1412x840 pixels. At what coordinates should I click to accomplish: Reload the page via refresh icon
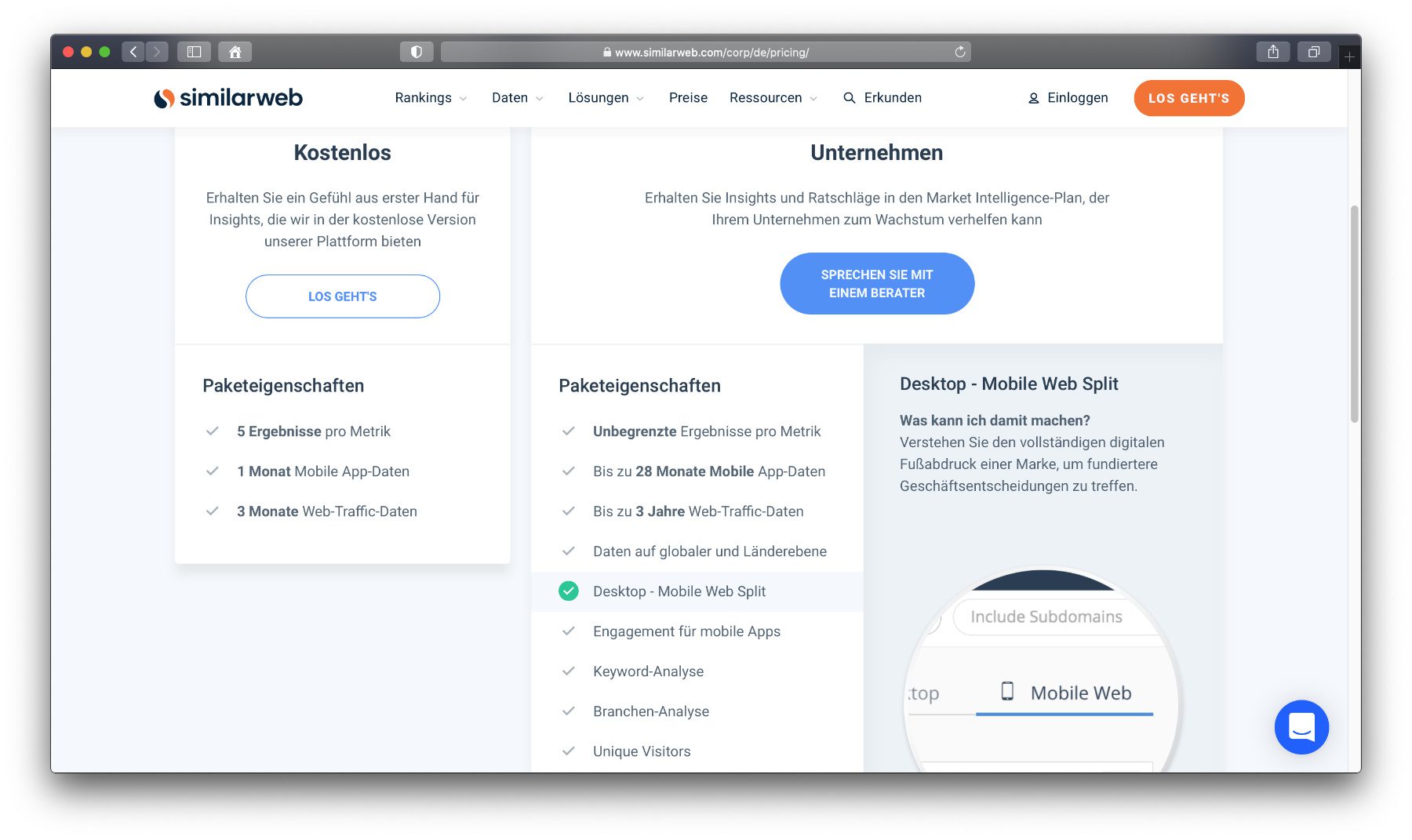point(960,52)
